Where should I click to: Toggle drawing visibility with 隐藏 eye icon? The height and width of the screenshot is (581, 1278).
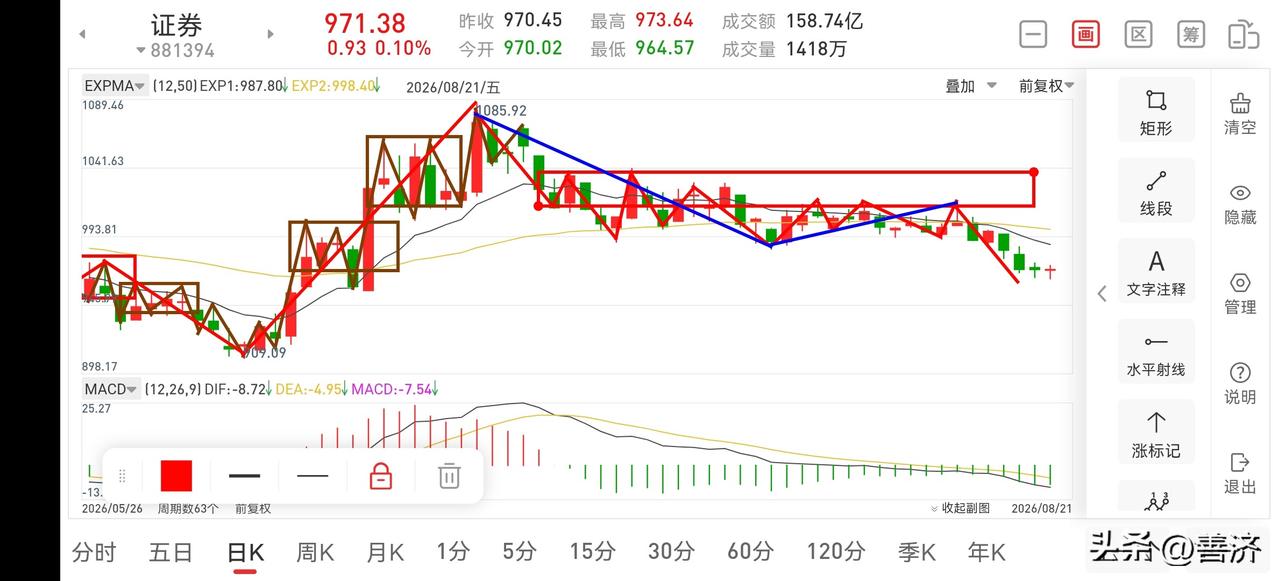(1240, 203)
